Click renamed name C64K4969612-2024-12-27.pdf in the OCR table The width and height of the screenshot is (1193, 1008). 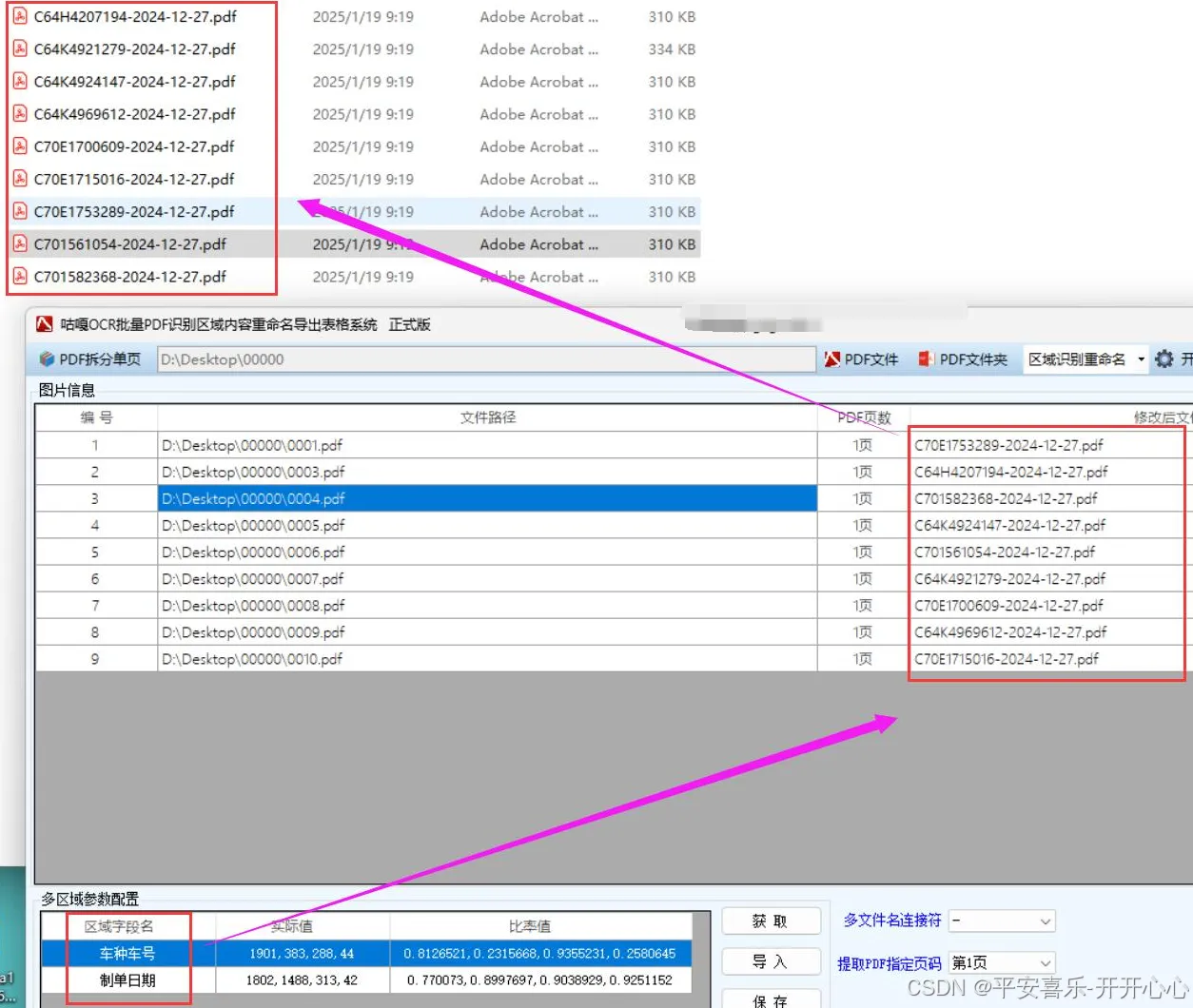pyautogui.click(x=1010, y=631)
